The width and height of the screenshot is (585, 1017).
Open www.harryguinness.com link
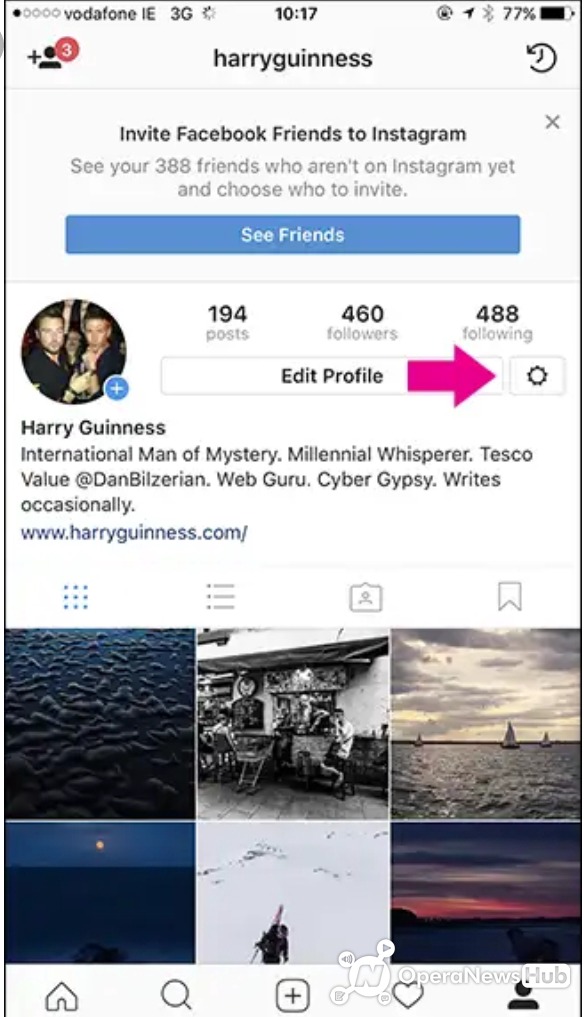134,533
